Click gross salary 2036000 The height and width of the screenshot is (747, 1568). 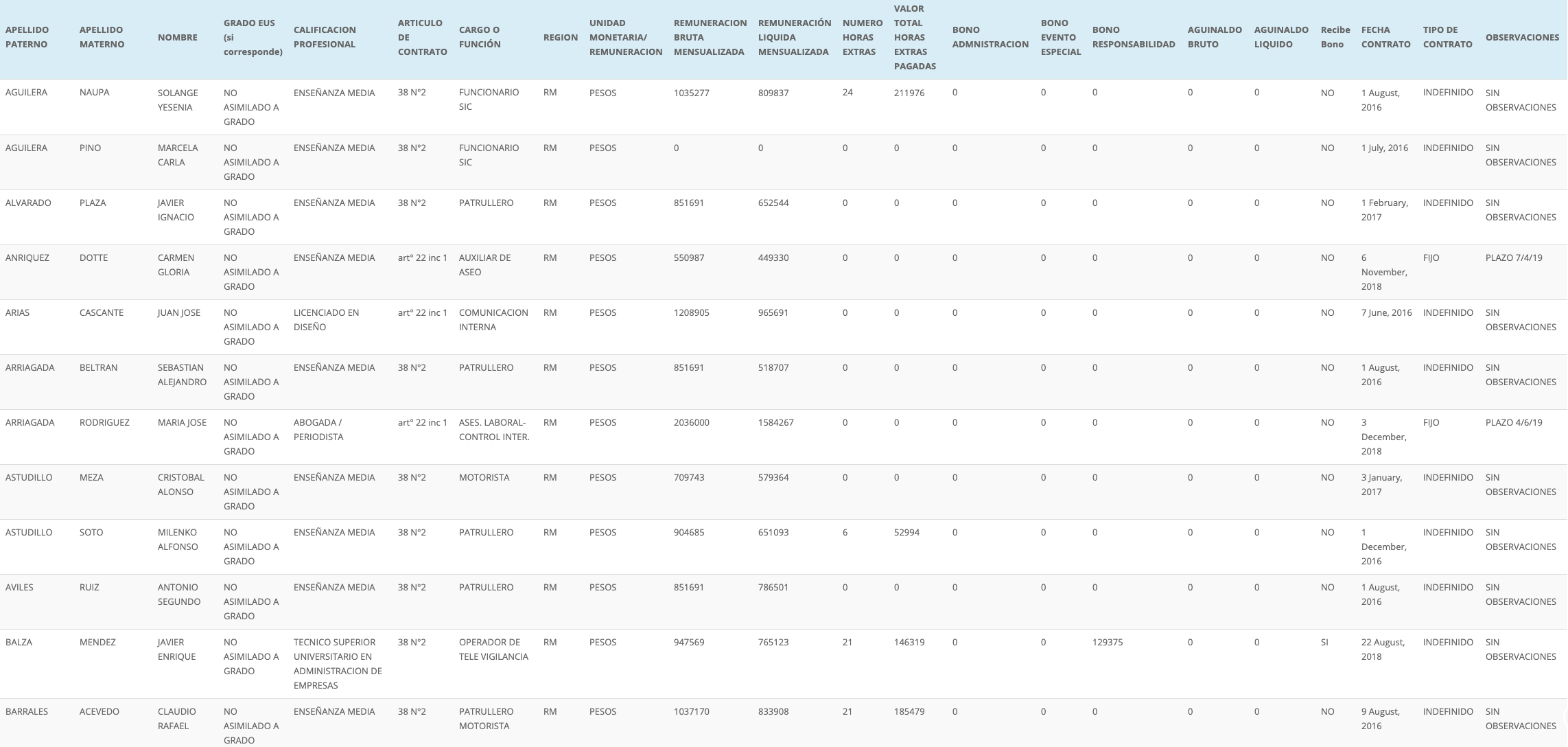point(692,422)
